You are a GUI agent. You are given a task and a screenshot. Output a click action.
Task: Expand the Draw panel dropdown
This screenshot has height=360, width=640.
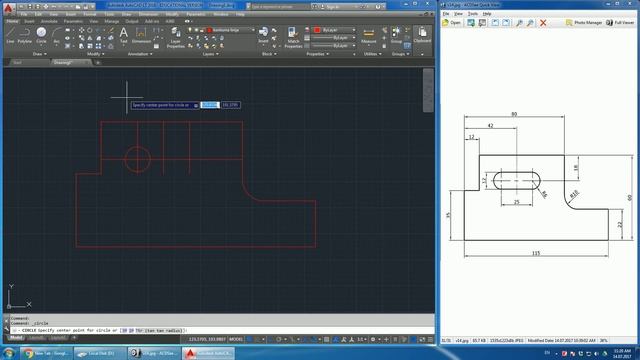coord(40,54)
